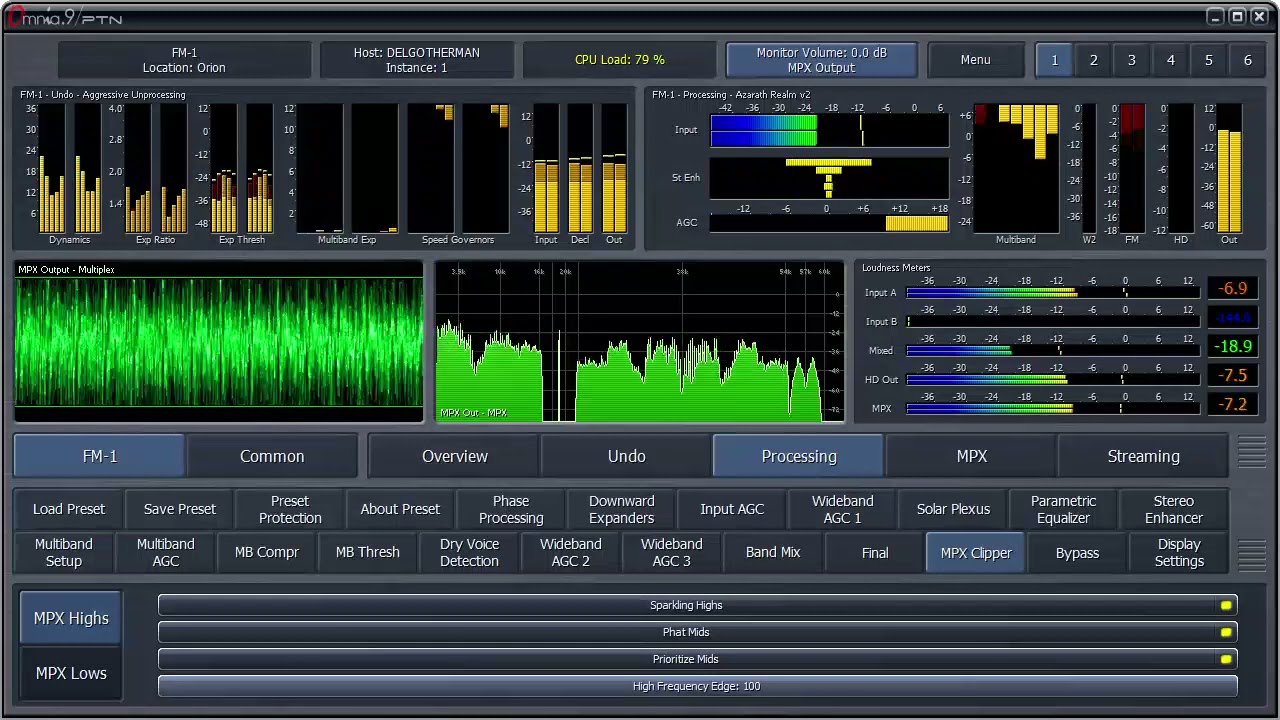Select display slot 5
The image size is (1280, 720).
pos(1209,60)
